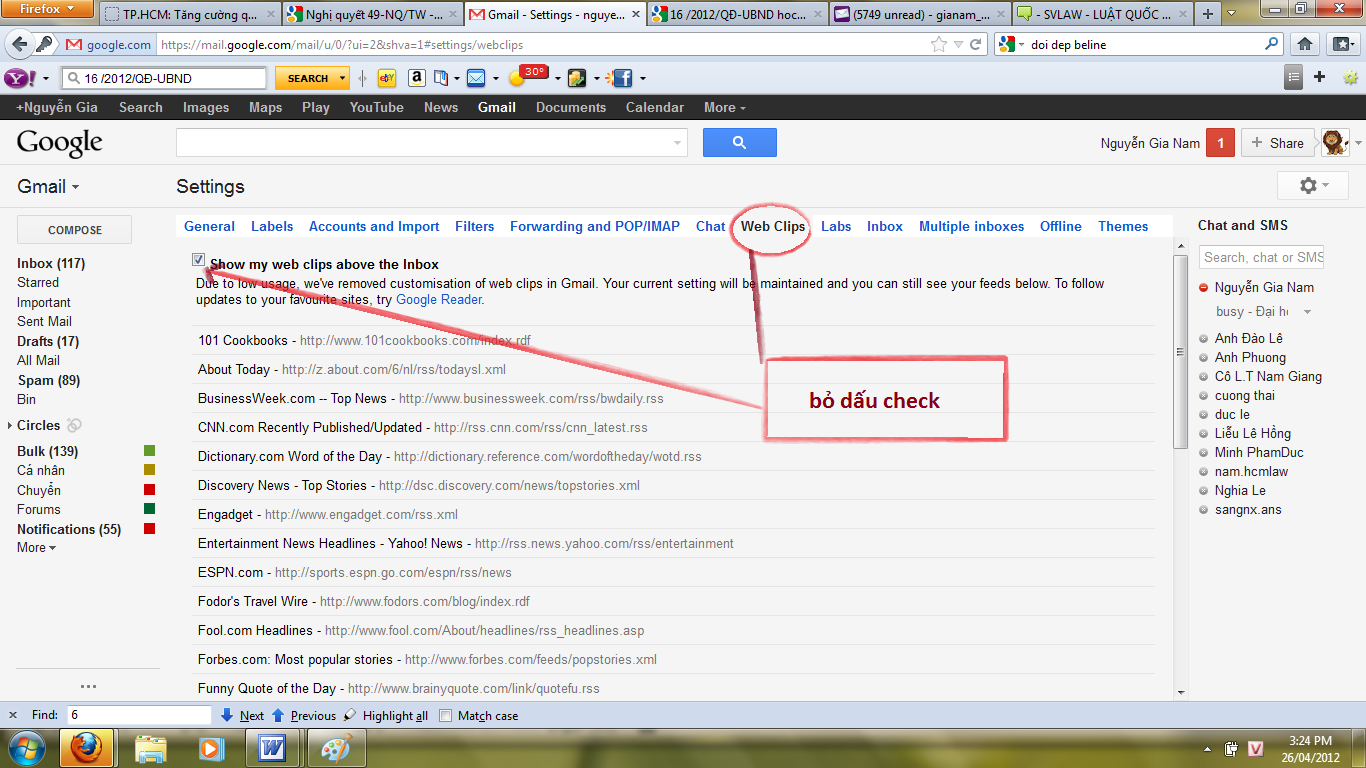Open the list-all-tabs dropdown arrow
The image size is (1366, 768).
tap(1231, 14)
